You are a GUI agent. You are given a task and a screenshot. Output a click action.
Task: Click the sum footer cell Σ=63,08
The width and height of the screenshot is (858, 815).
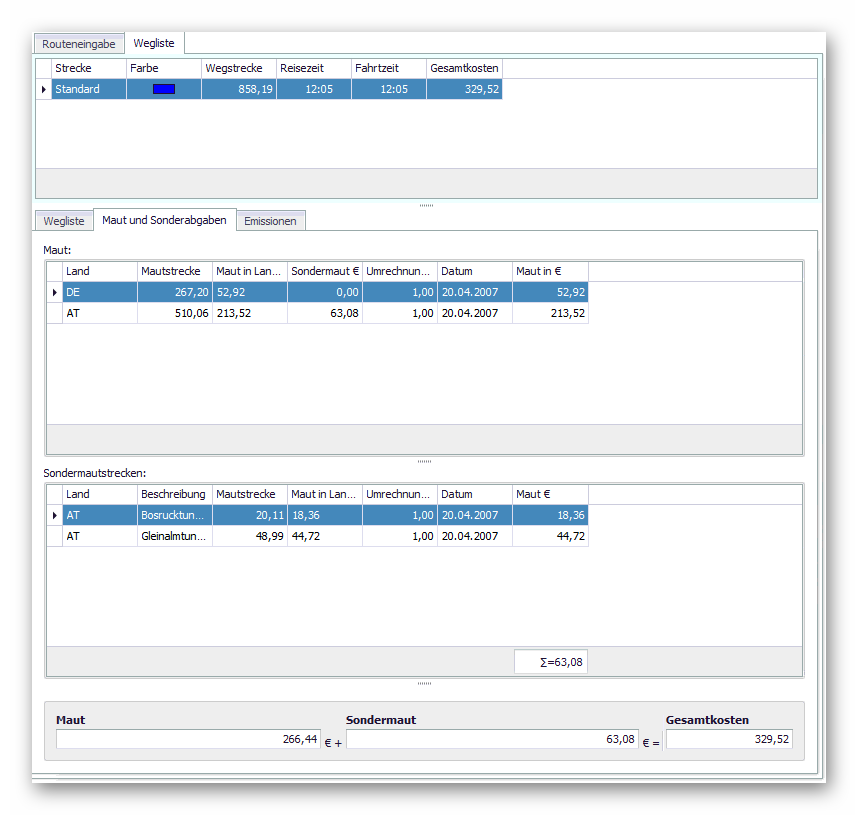550,662
